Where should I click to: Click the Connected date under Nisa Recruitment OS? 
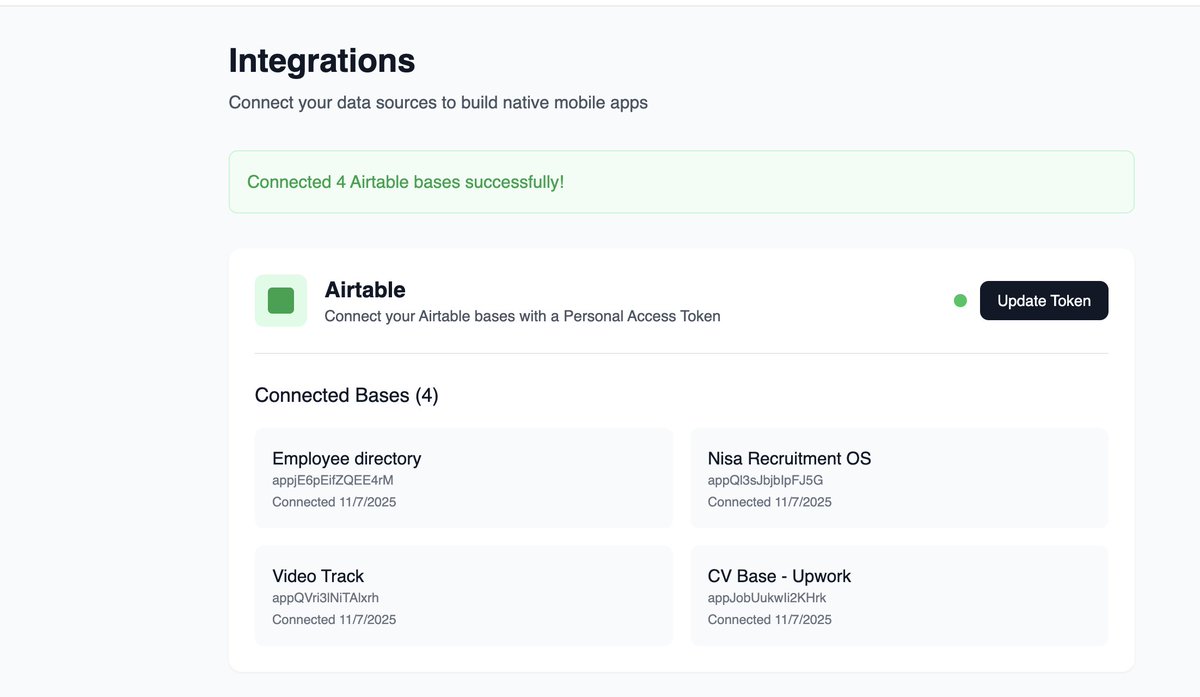(x=769, y=502)
